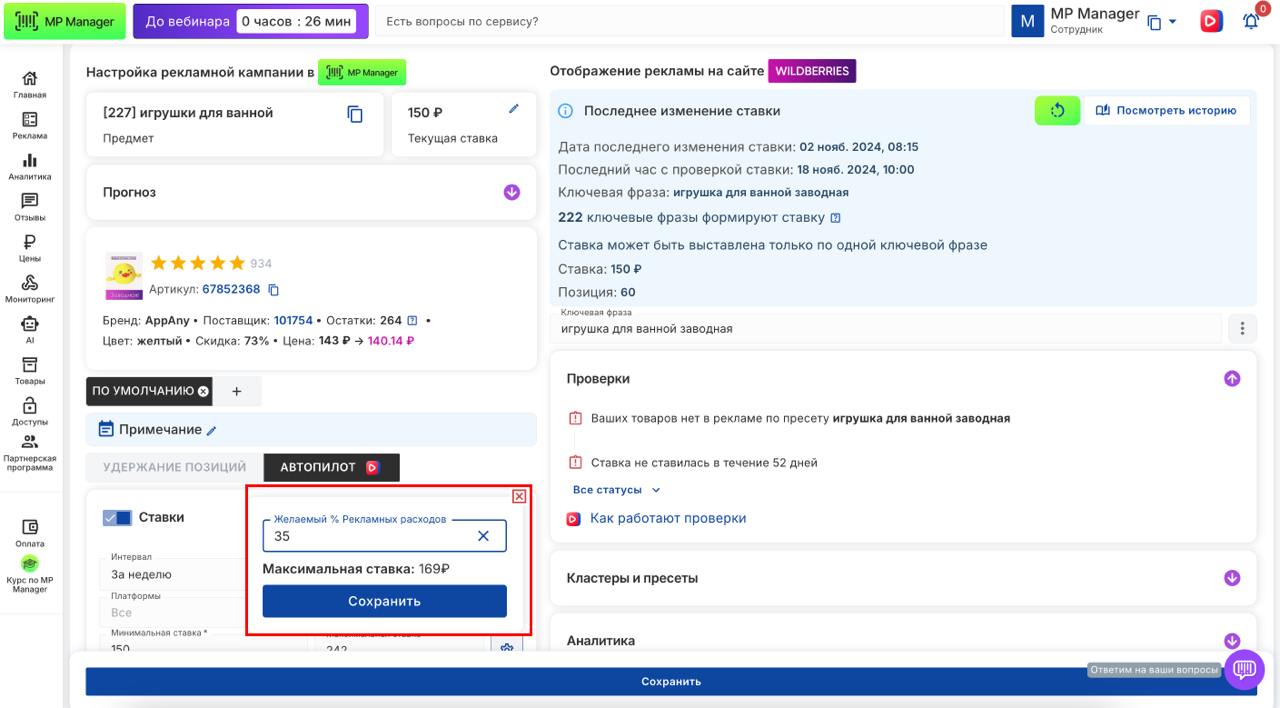Click the green refresh bid icon
1280x708 pixels.
click(x=1057, y=111)
